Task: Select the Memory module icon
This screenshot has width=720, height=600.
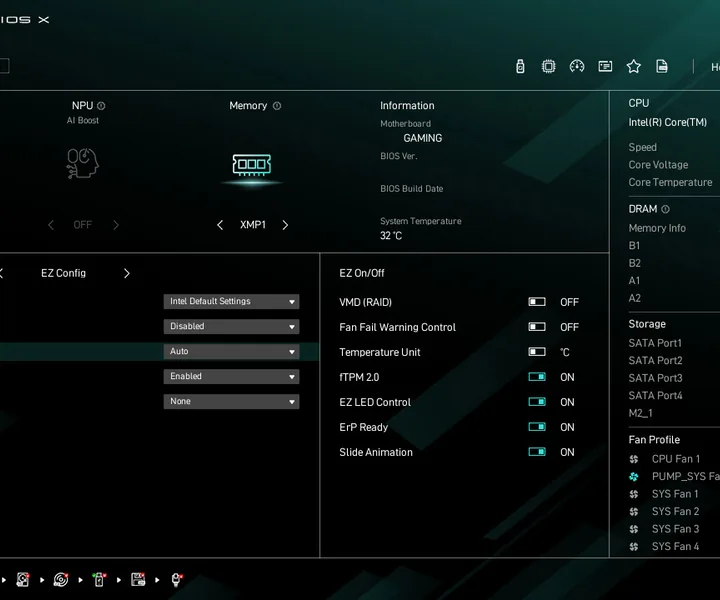Action: 252,165
